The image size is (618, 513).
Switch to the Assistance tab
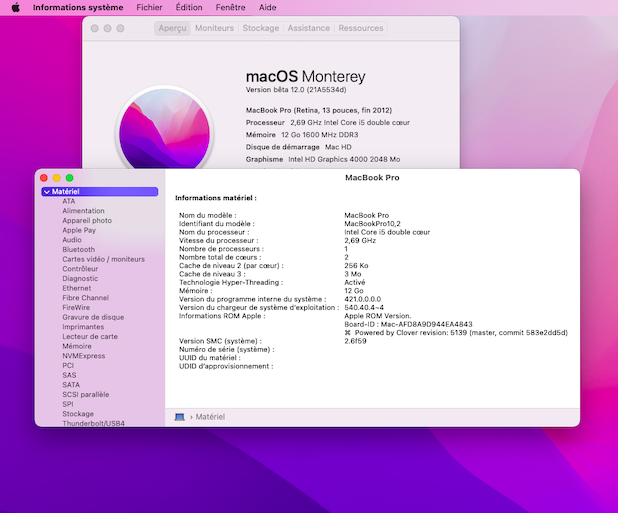point(309,28)
